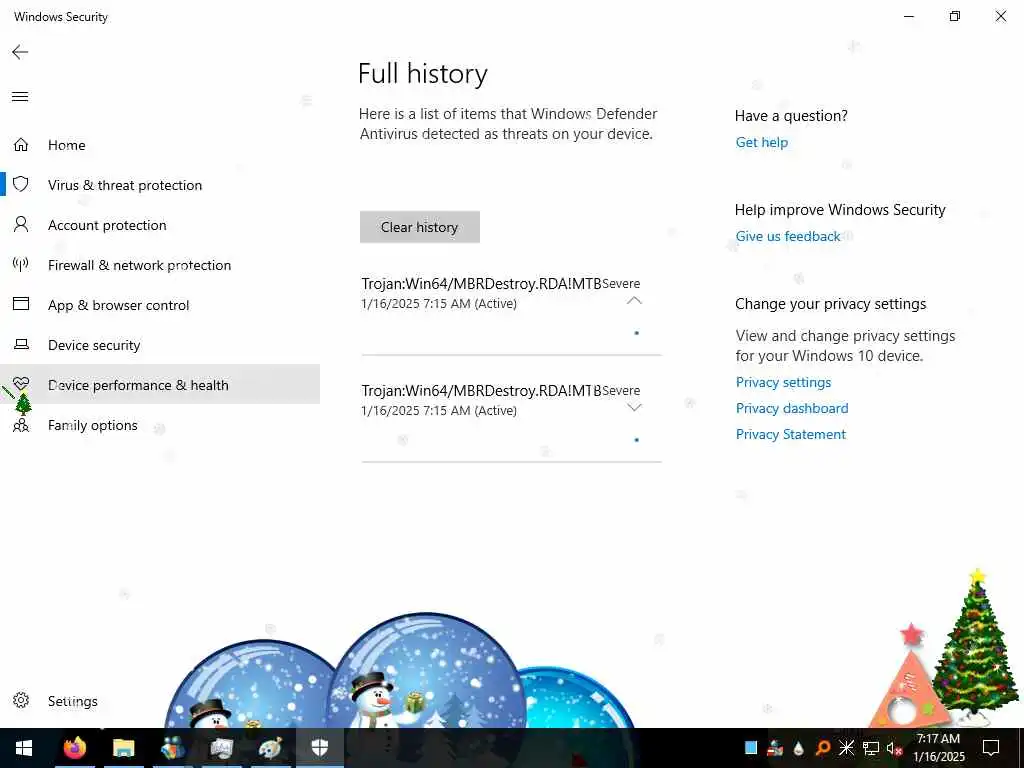
Task: Select the first Trojan:Win64/MBRDestroy.RDA!MTB name
Action: pyautogui.click(x=481, y=283)
